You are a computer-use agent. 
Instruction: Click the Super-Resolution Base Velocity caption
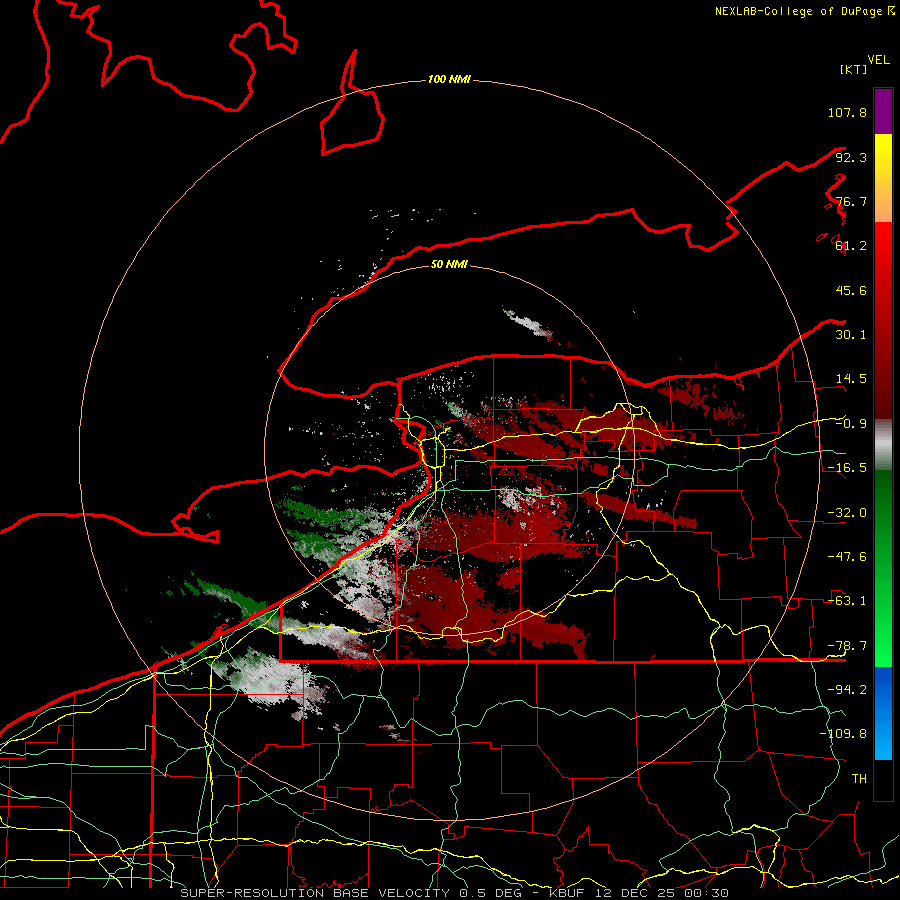pos(454,893)
